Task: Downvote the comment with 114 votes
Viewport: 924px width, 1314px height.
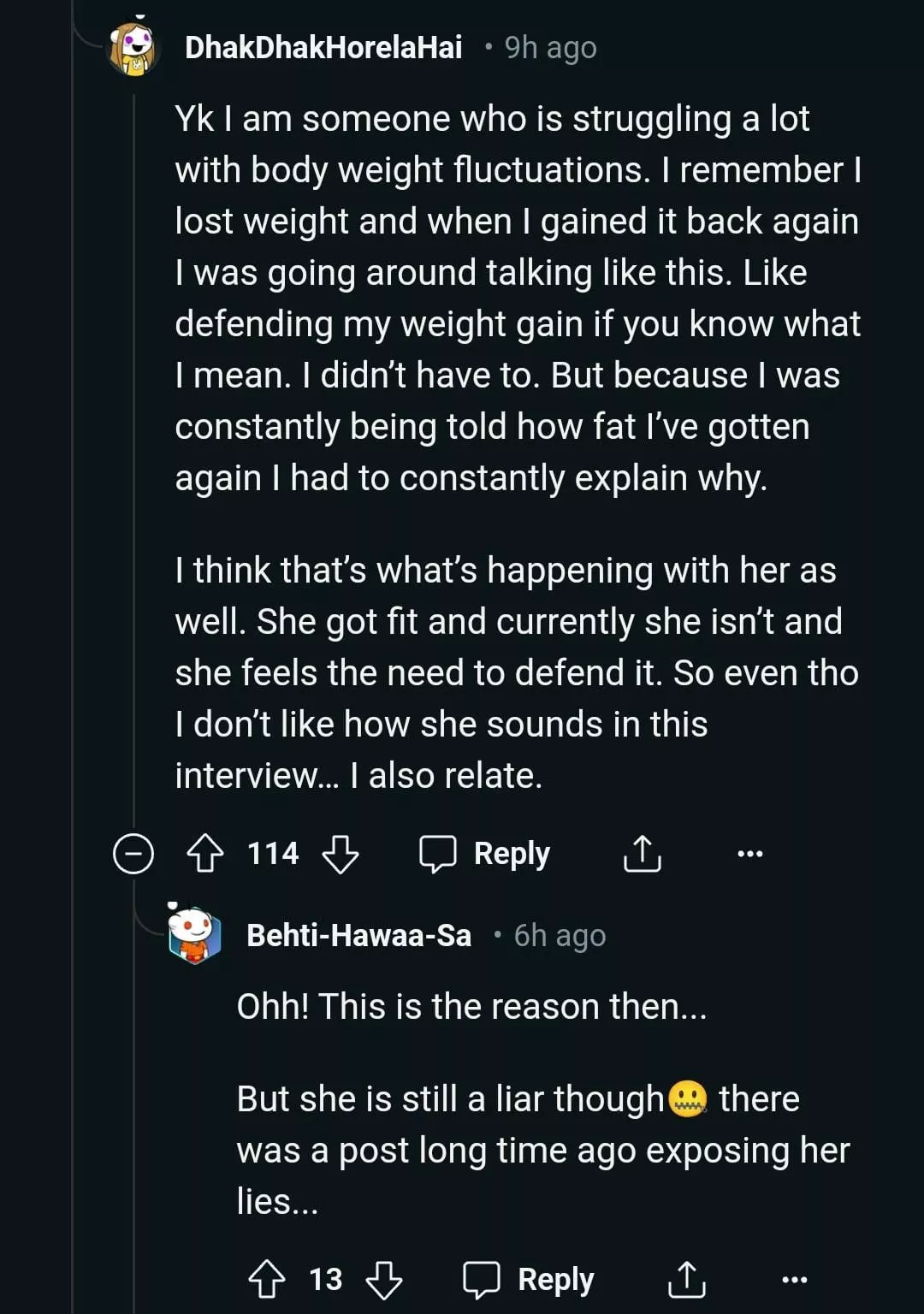Action: point(340,854)
